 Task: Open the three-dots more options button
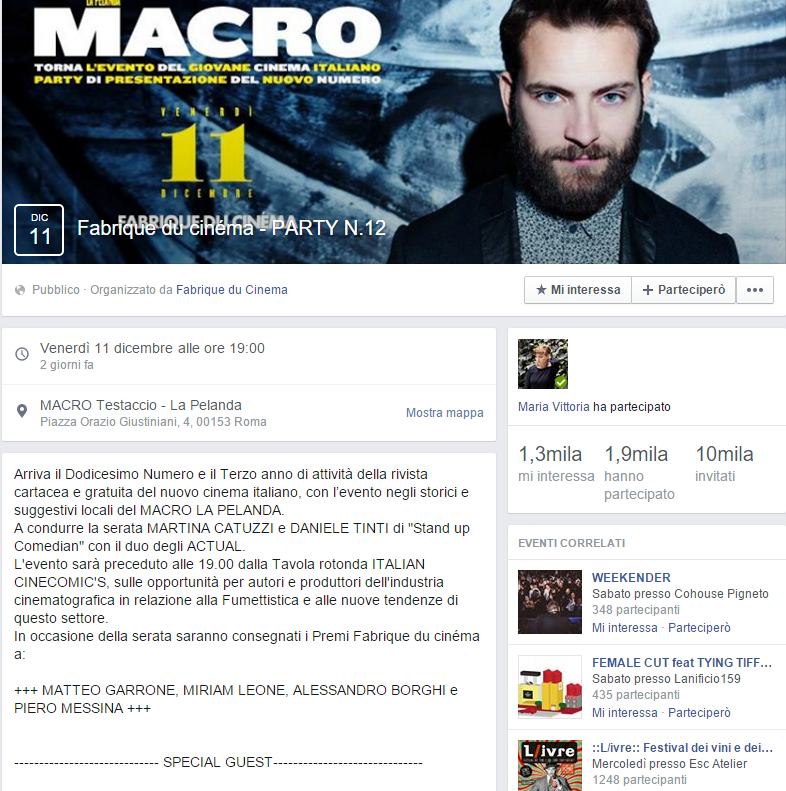pos(755,290)
